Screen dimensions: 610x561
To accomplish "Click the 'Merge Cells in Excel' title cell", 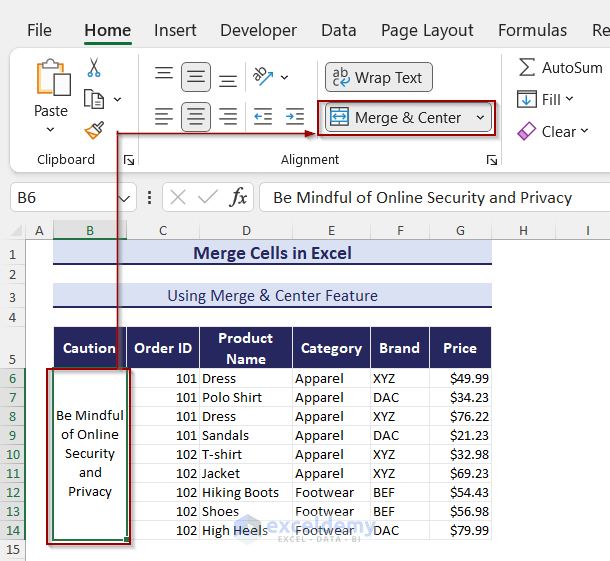I will pos(272,253).
